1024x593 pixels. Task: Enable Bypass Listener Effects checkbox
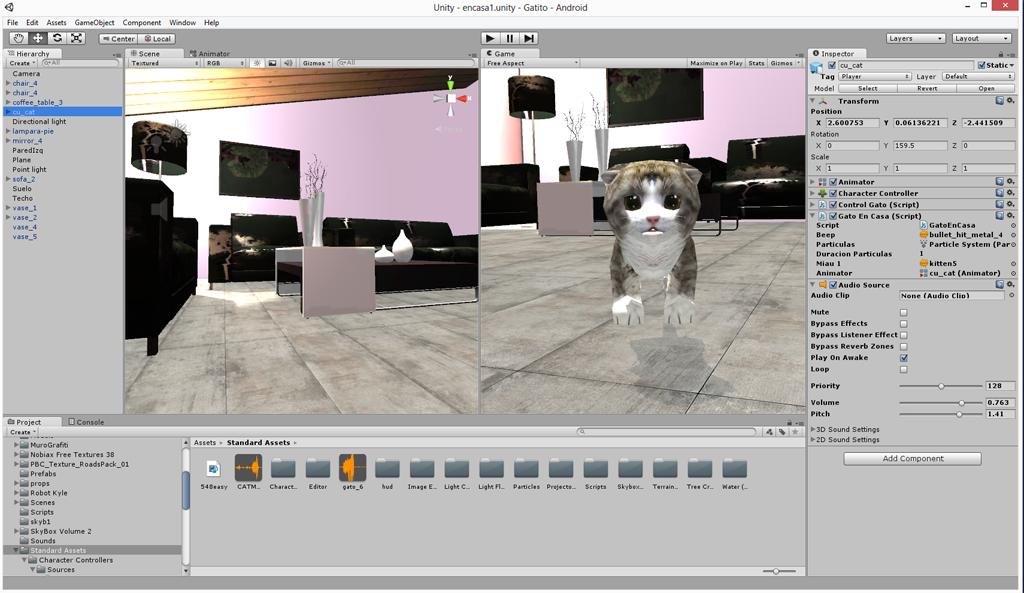(904, 335)
